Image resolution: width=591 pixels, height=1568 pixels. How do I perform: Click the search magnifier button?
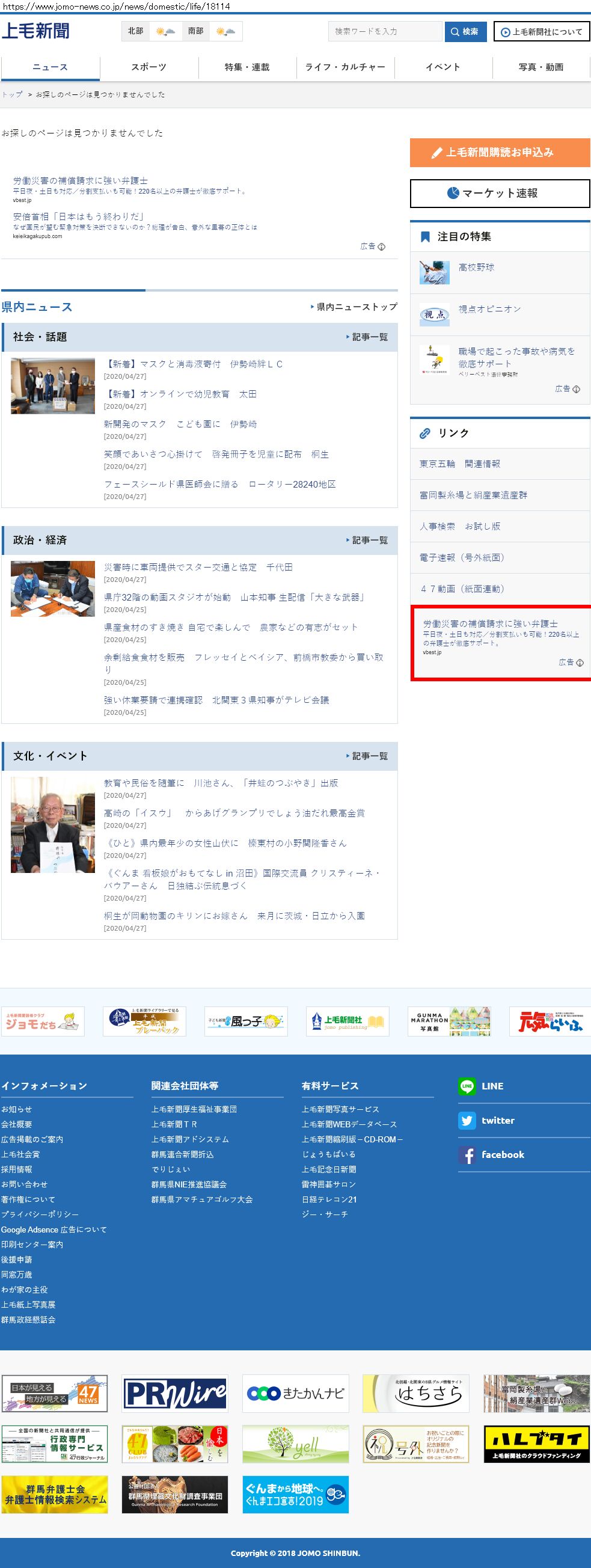pyautogui.click(x=465, y=32)
